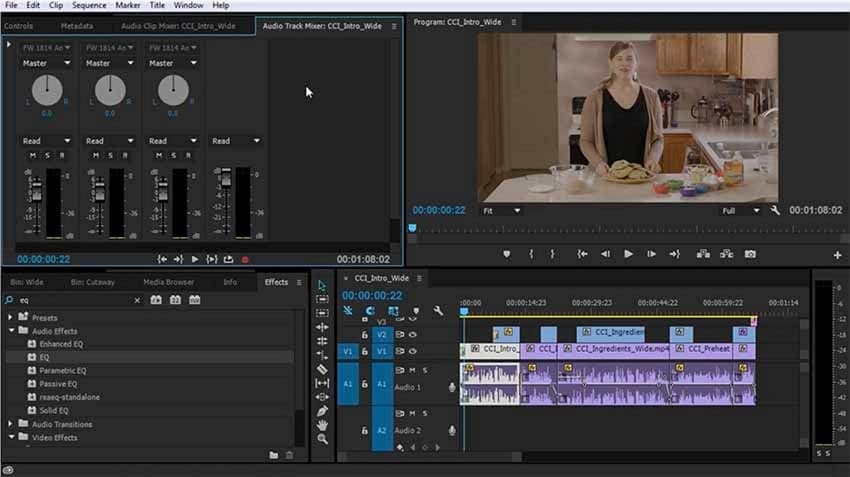Open timeline wrench settings

[x=438, y=311]
